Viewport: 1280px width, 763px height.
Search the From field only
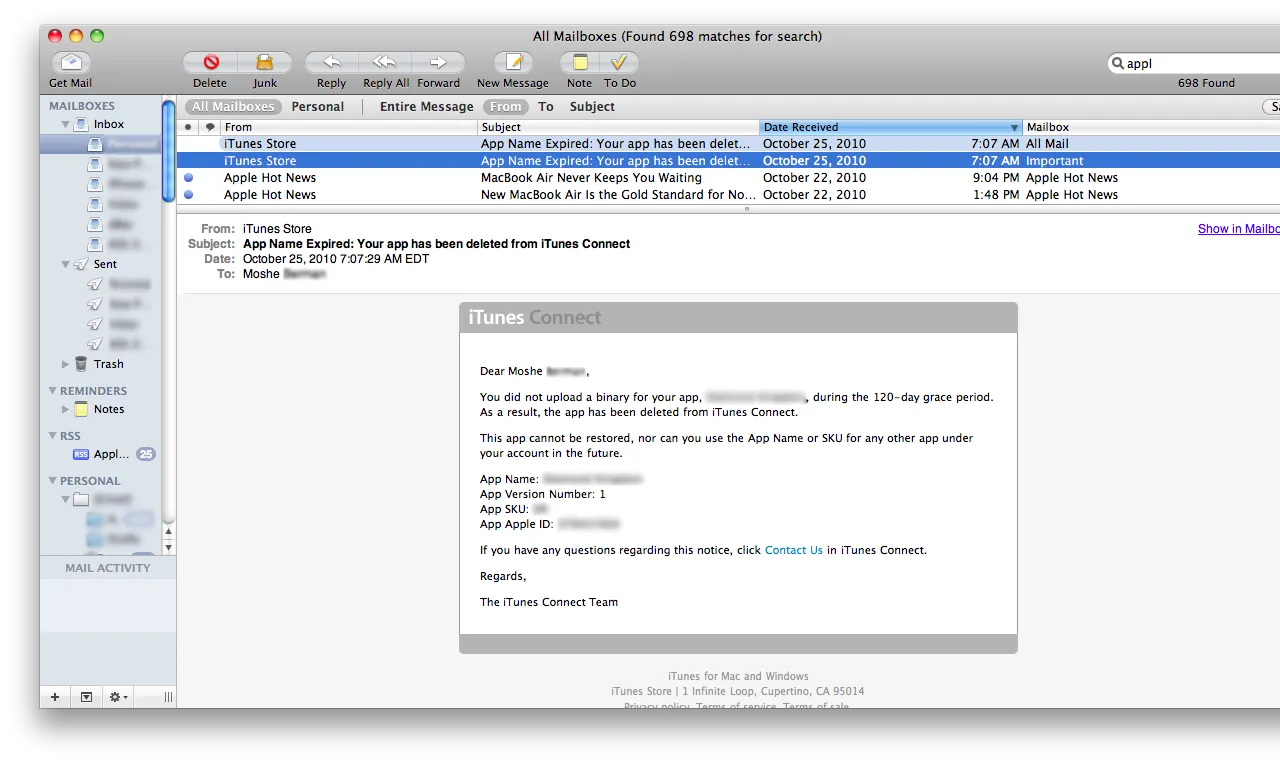(506, 107)
